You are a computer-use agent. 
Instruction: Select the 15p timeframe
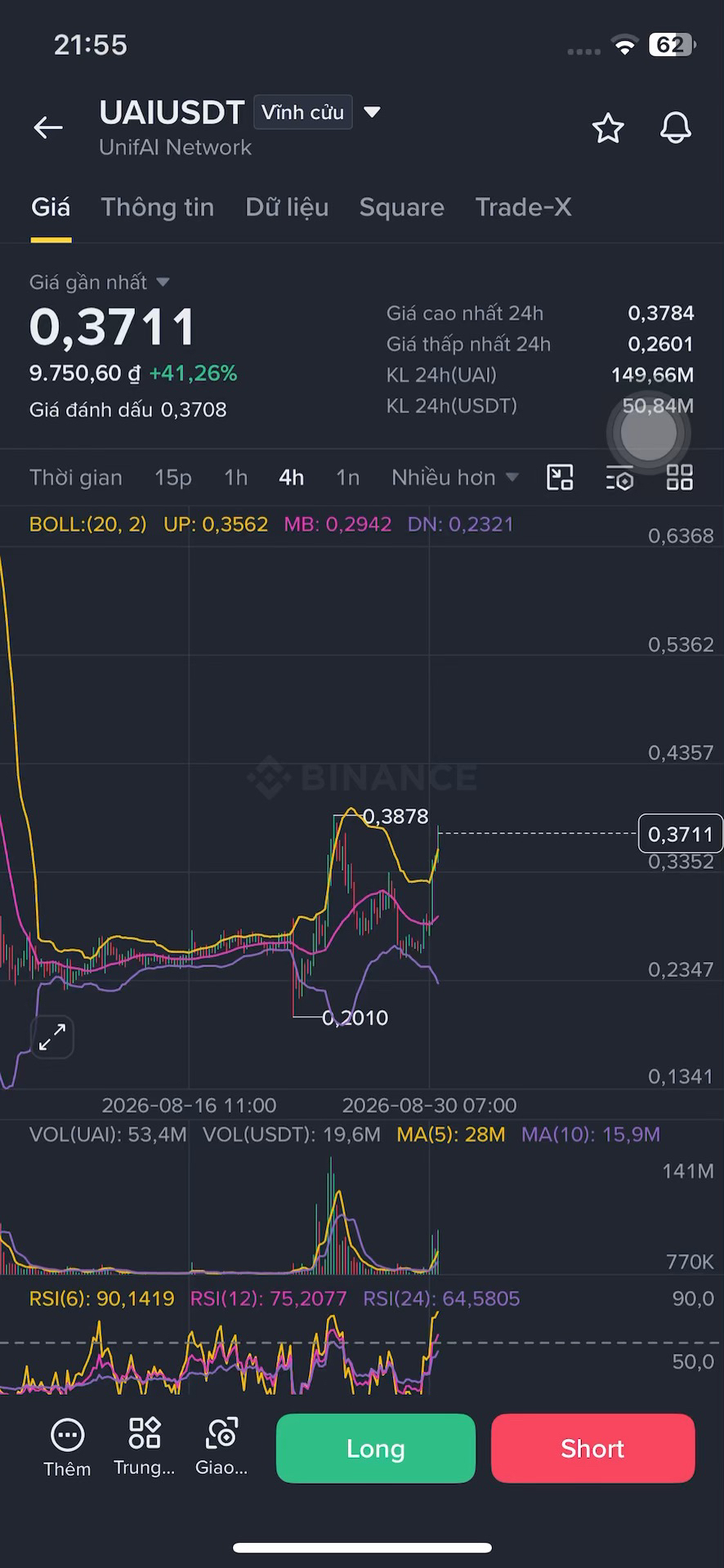coord(173,477)
